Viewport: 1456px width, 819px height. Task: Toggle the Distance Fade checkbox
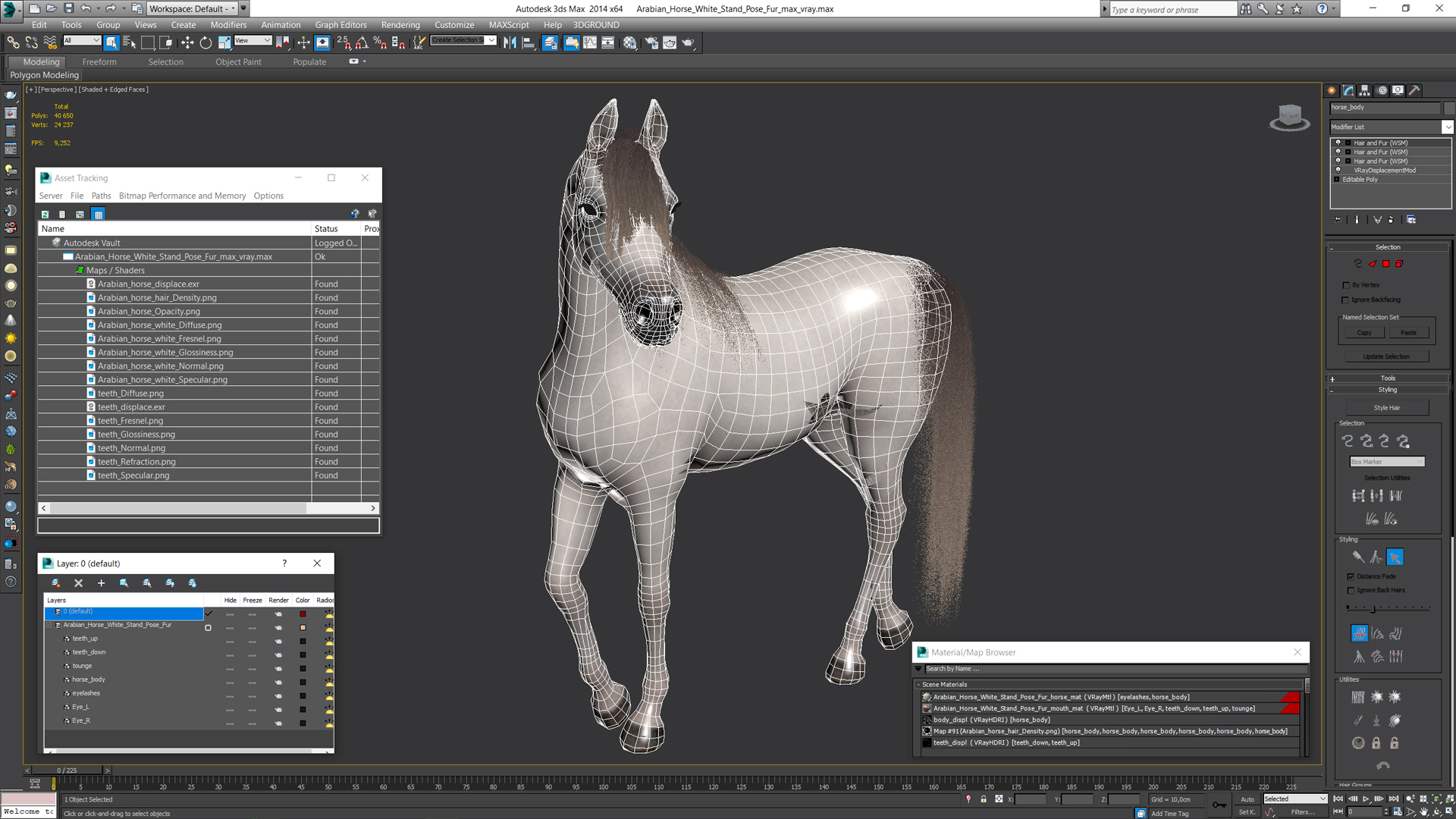1351,577
